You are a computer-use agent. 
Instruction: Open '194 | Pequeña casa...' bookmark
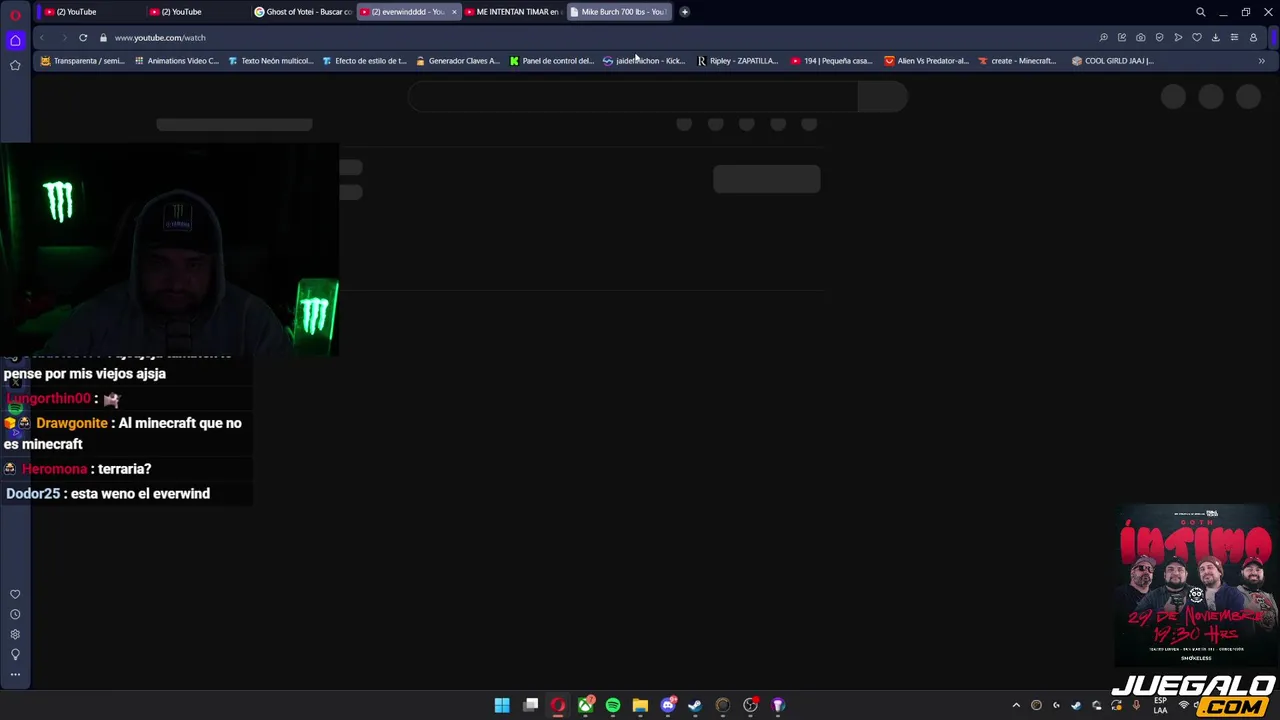(832, 61)
